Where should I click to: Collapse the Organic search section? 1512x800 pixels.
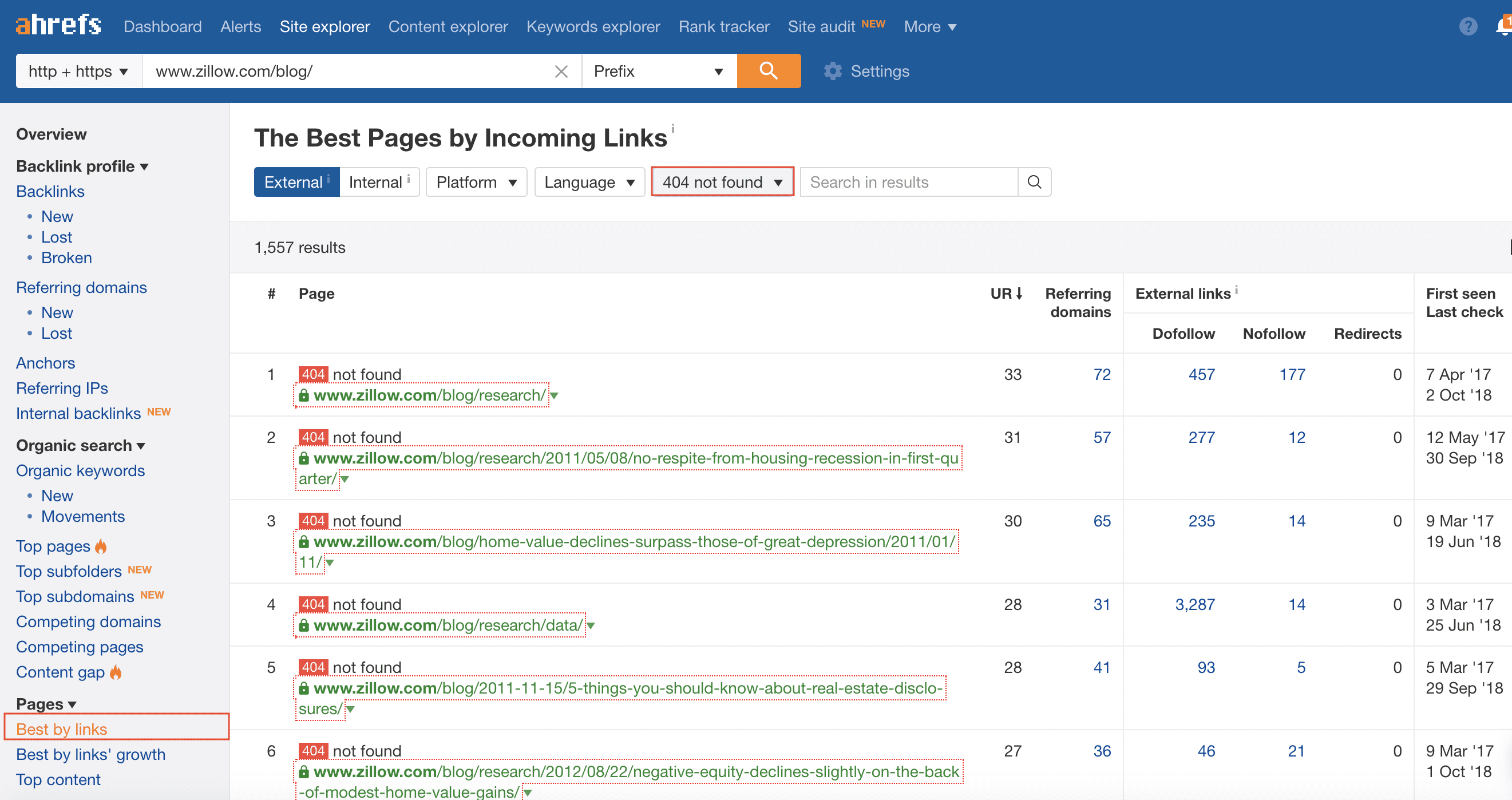(x=81, y=445)
